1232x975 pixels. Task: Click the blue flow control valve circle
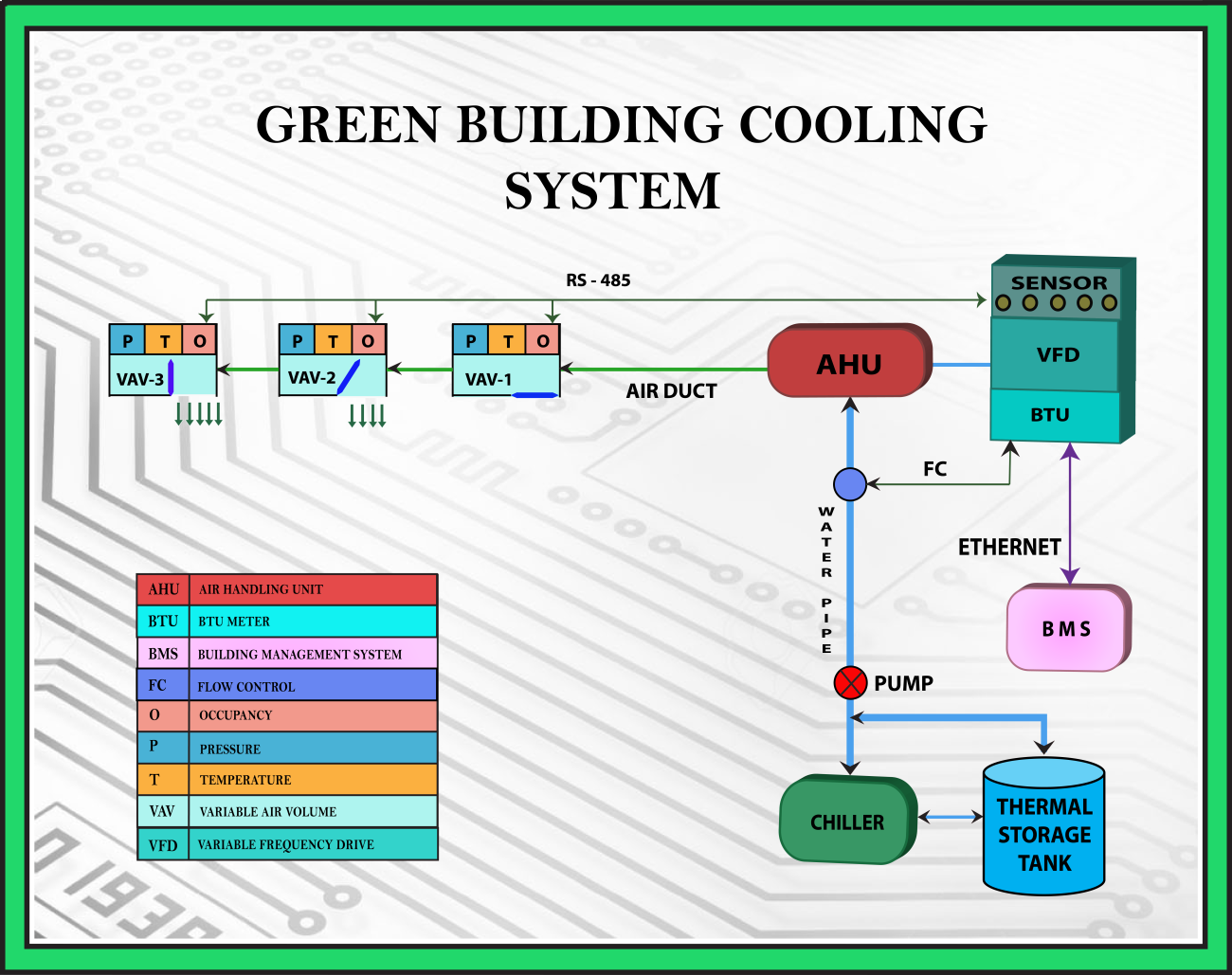pyautogui.click(x=850, y=484)
